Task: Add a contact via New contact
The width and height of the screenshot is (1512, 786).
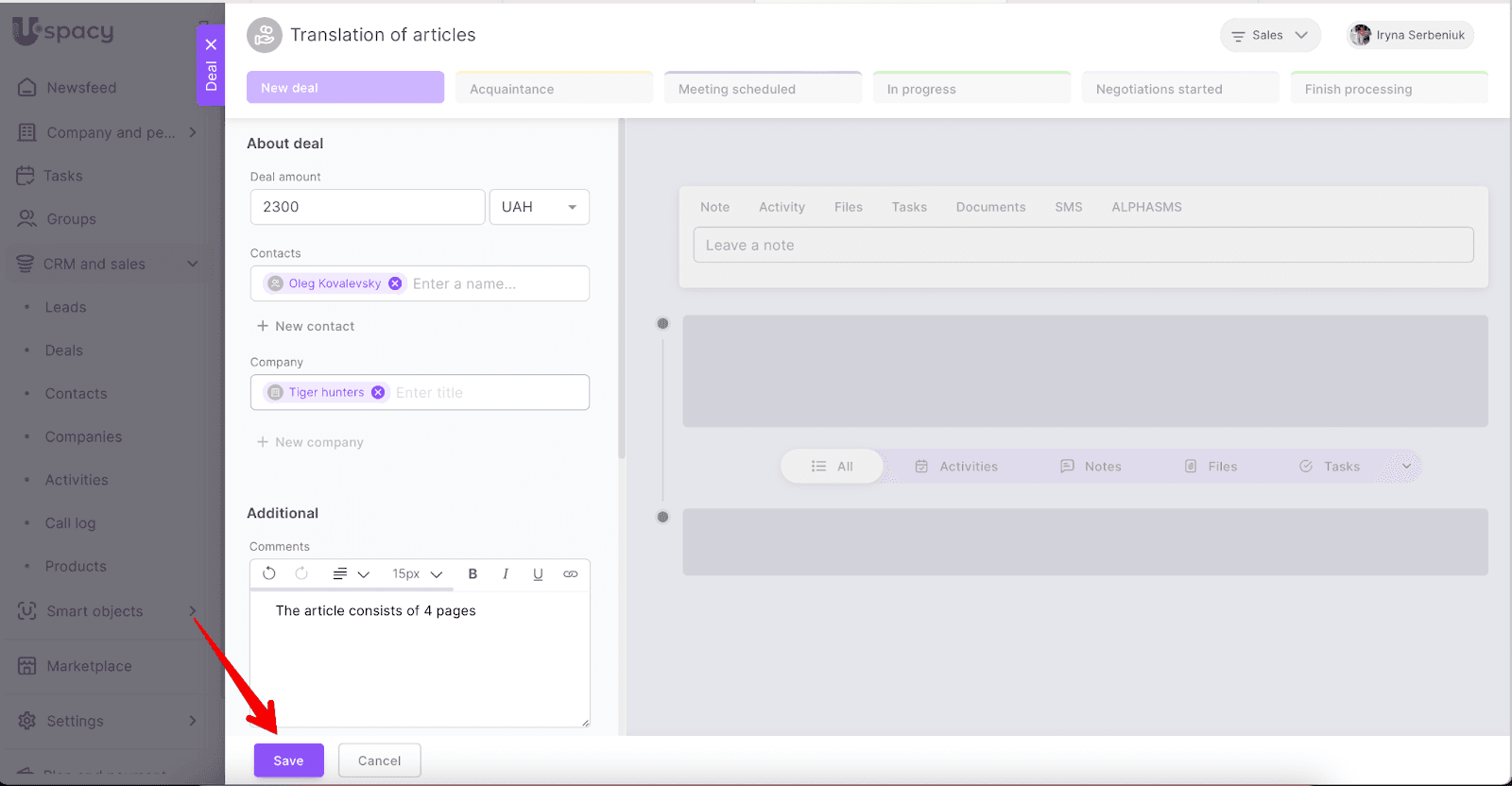Action: click(x=306, y=326)
